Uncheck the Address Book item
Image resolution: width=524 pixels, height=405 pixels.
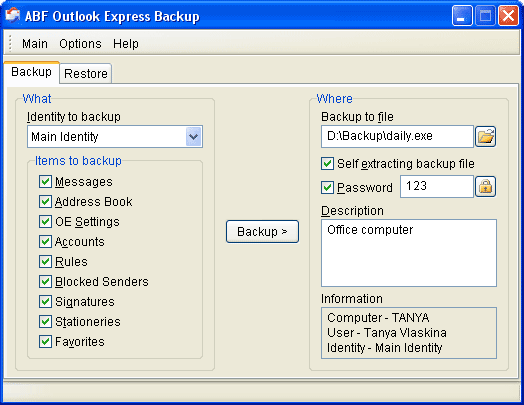click(x=45, y=201)
